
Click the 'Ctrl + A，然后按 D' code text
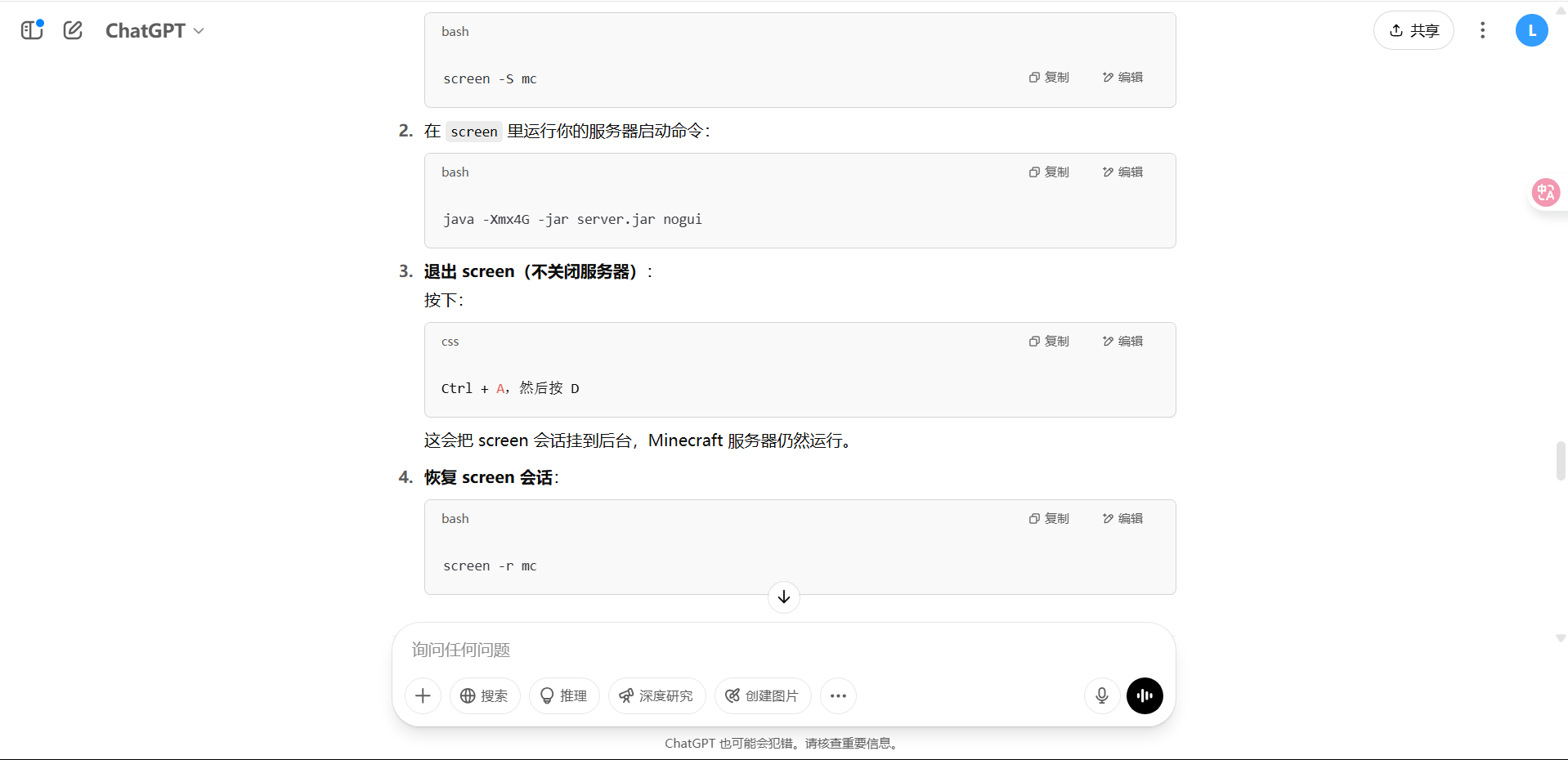coord(510,388)
